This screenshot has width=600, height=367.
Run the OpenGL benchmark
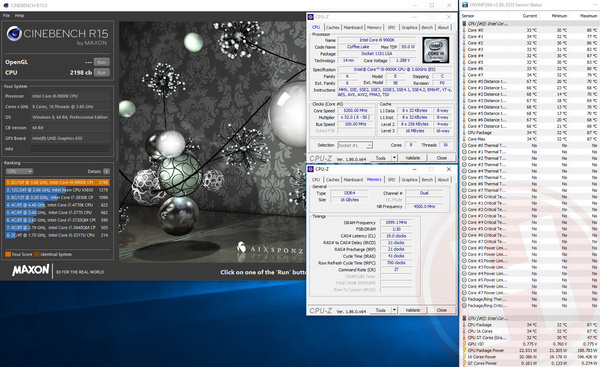102,62
